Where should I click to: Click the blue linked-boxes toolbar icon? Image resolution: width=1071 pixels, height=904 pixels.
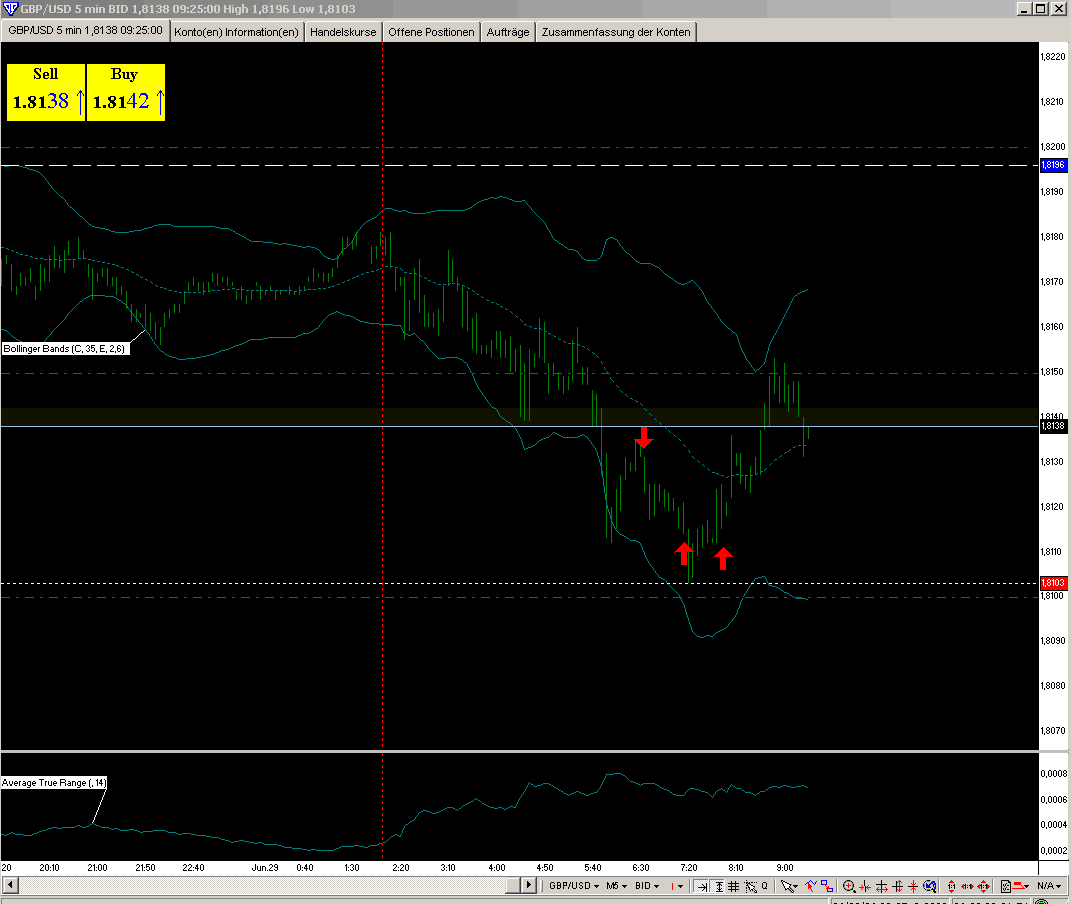pyautogui.click(x=827, y=886)
